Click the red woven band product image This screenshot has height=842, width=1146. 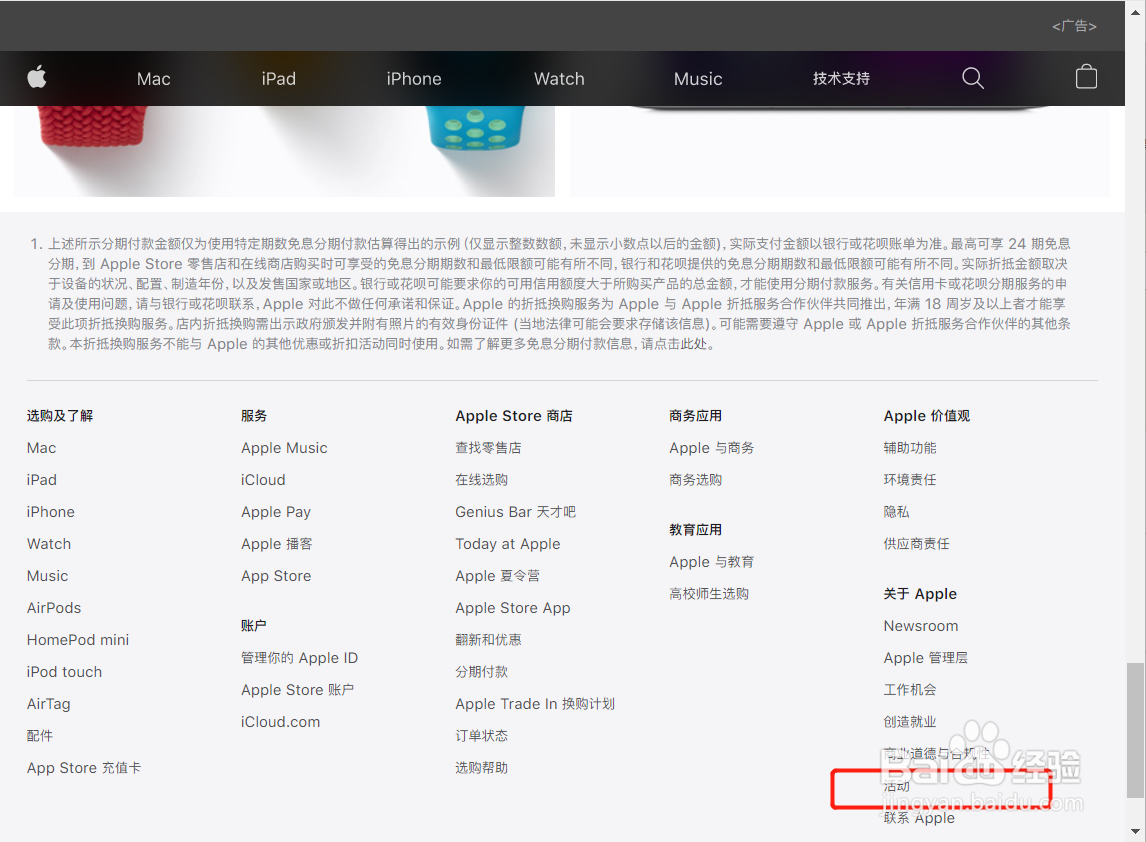(91, 126)
